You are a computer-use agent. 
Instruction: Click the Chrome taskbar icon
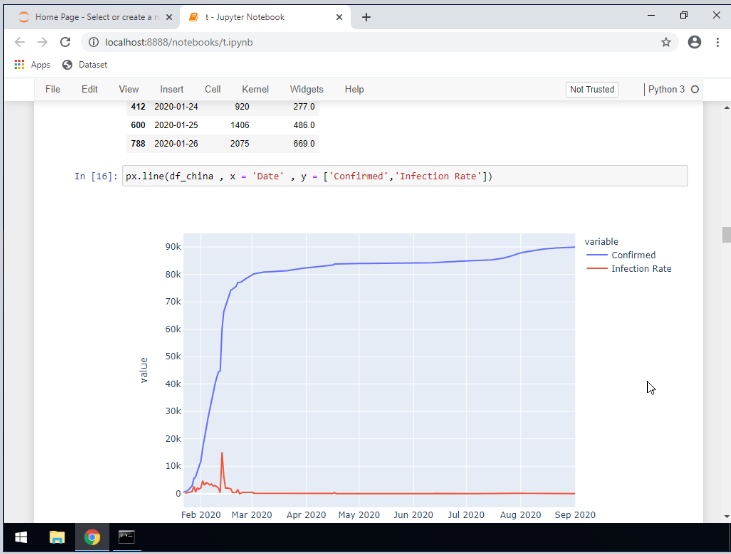(x=92, y=538)
